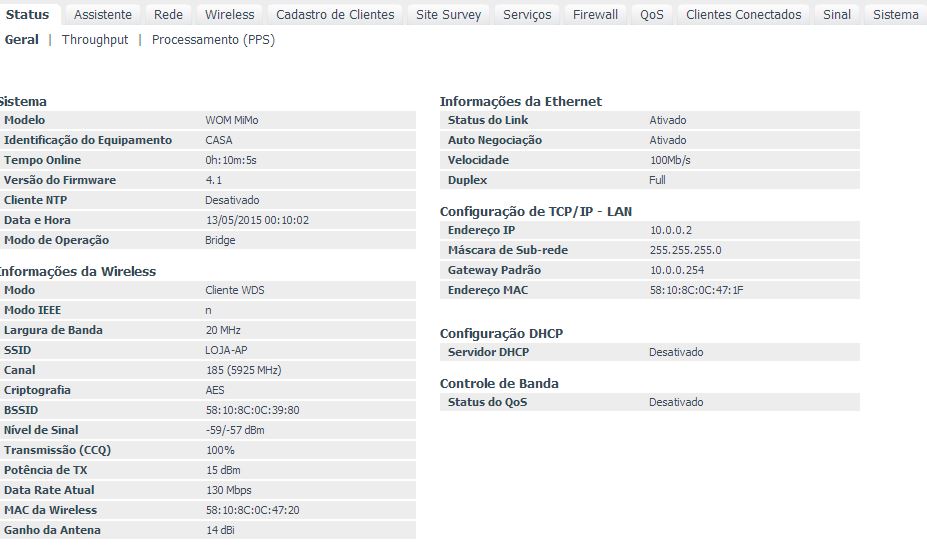Click the Gateway Padrão value 10.0.0.254
The image size is (927, 553).
point(676,270)
